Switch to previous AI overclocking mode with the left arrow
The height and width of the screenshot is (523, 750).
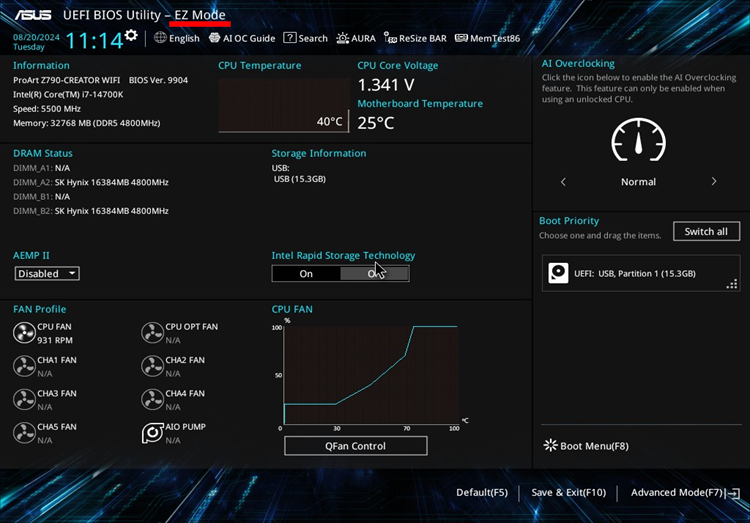563,182
